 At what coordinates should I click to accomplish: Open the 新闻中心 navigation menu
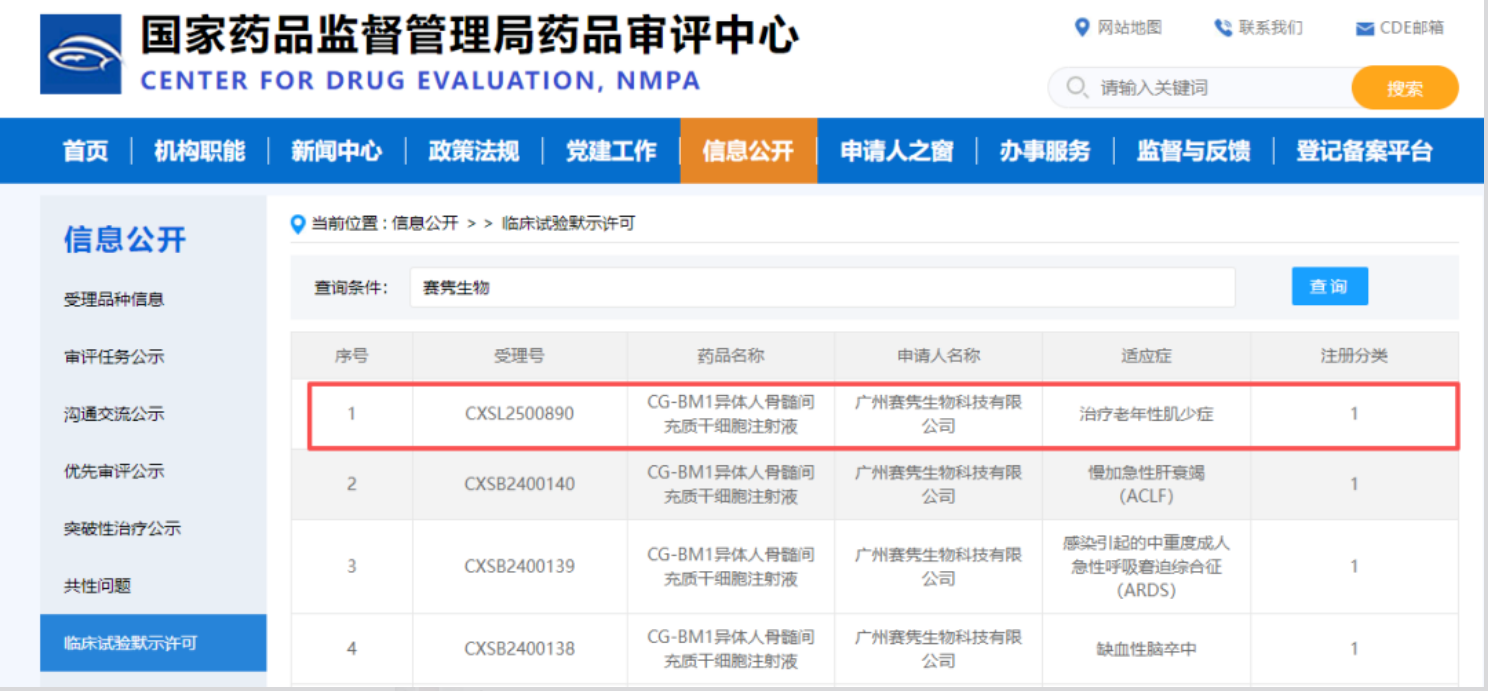[336, 151]
